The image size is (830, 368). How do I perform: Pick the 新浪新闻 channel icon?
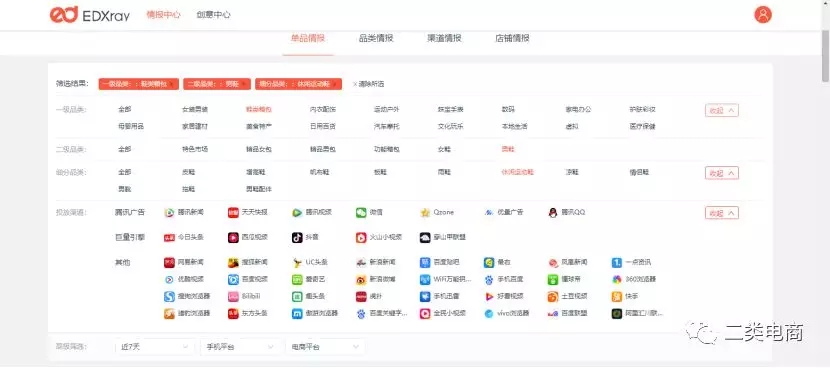point(361,263)
